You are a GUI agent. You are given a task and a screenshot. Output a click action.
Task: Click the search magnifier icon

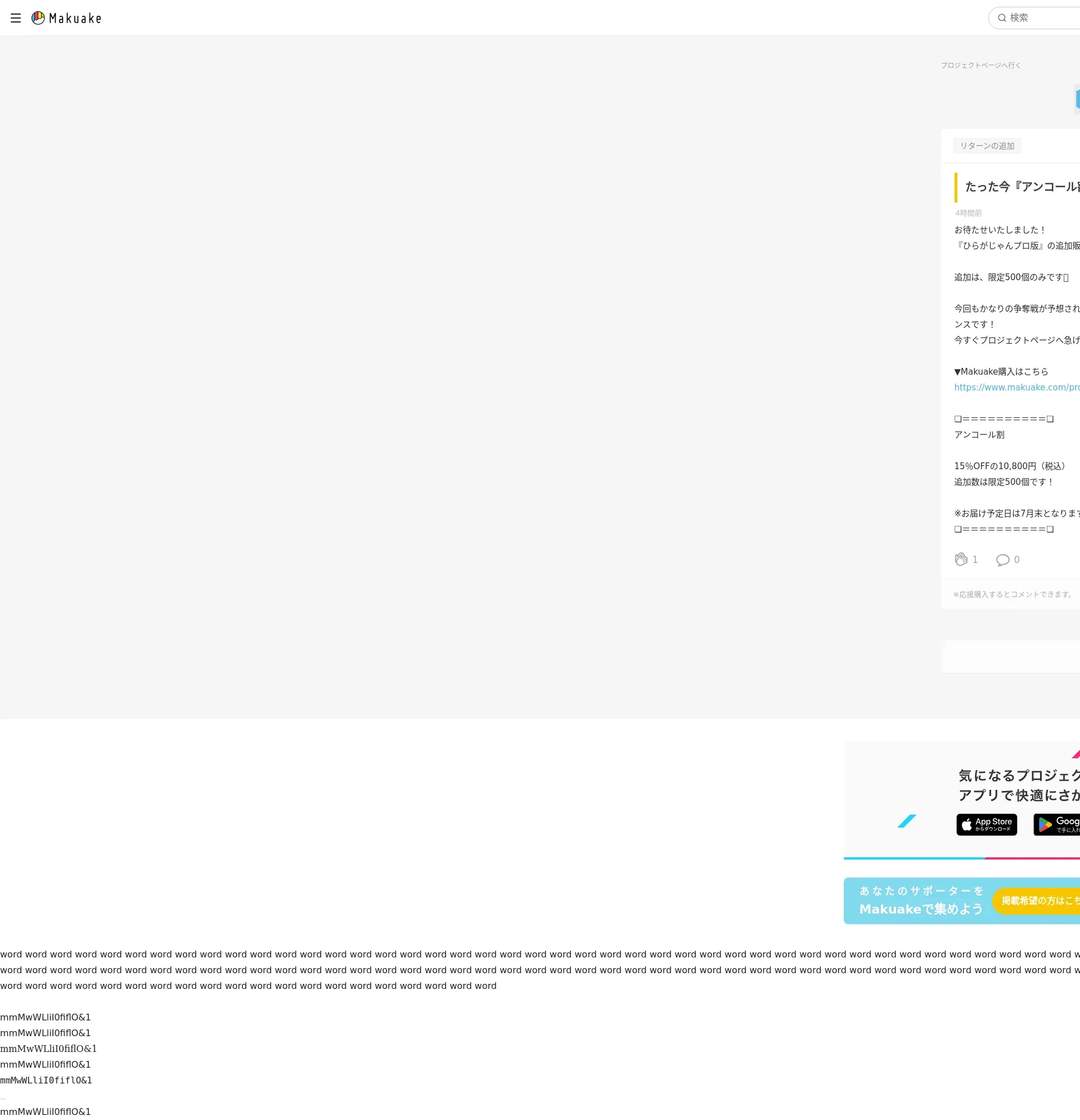pos(1002,17)
